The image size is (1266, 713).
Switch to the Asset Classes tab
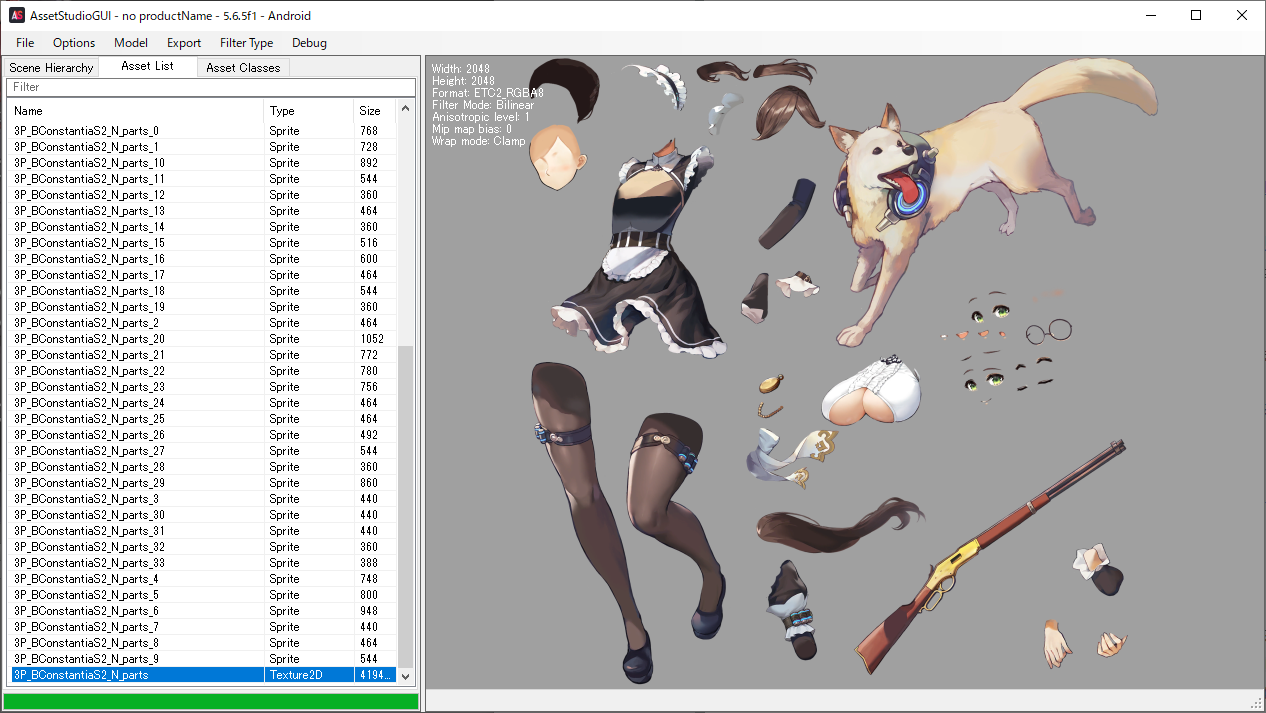(x=243, y=68)
